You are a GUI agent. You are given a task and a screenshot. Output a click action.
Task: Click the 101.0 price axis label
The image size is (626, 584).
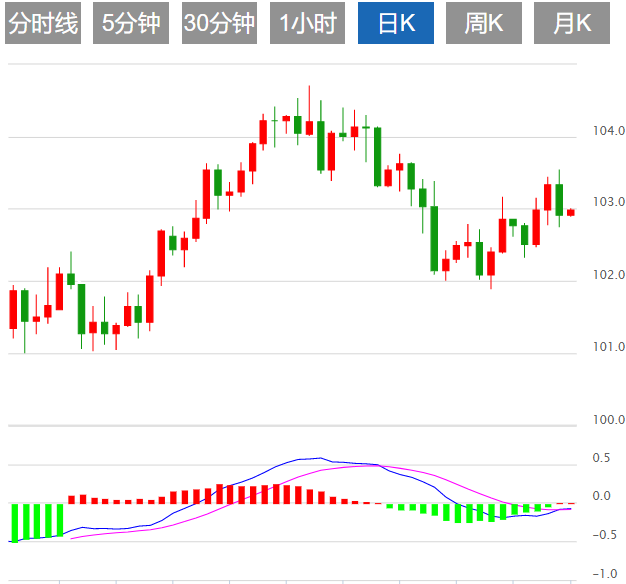point(609,346)
